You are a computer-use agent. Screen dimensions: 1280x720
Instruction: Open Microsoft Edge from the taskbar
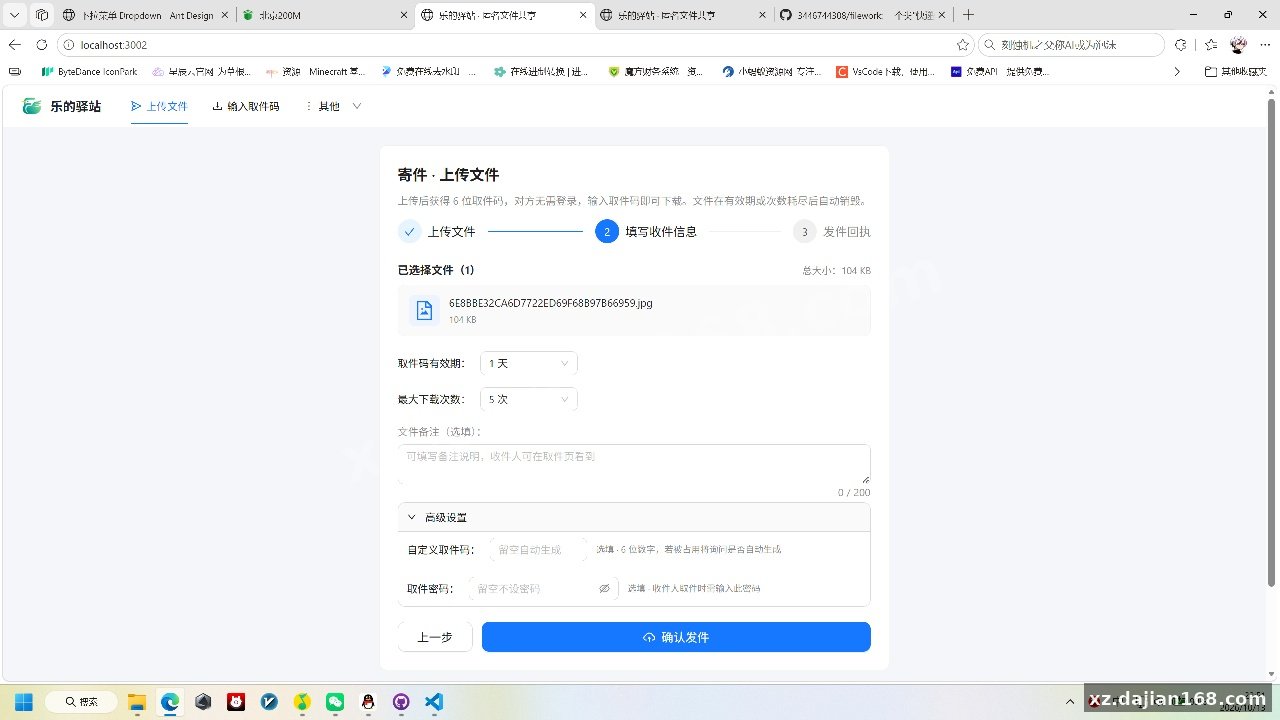[x=170, y=701]
